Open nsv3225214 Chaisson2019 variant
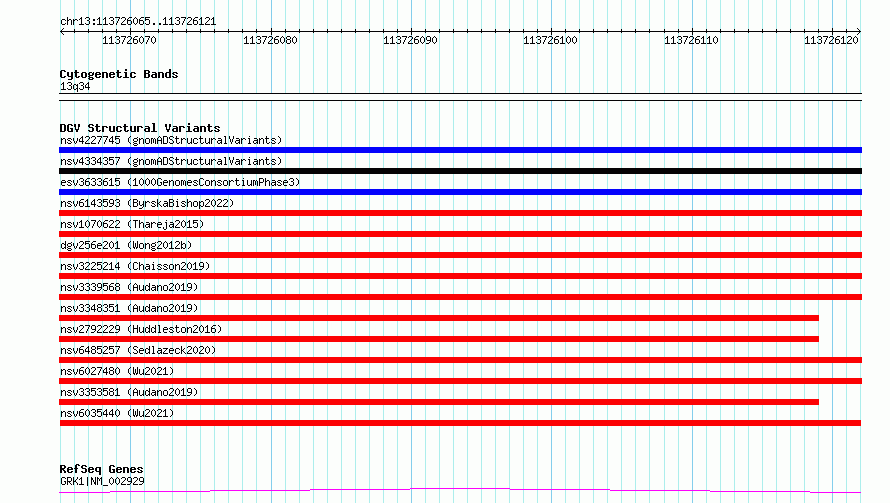This screenshot has height=503, width=890. [x=135, y=266]
